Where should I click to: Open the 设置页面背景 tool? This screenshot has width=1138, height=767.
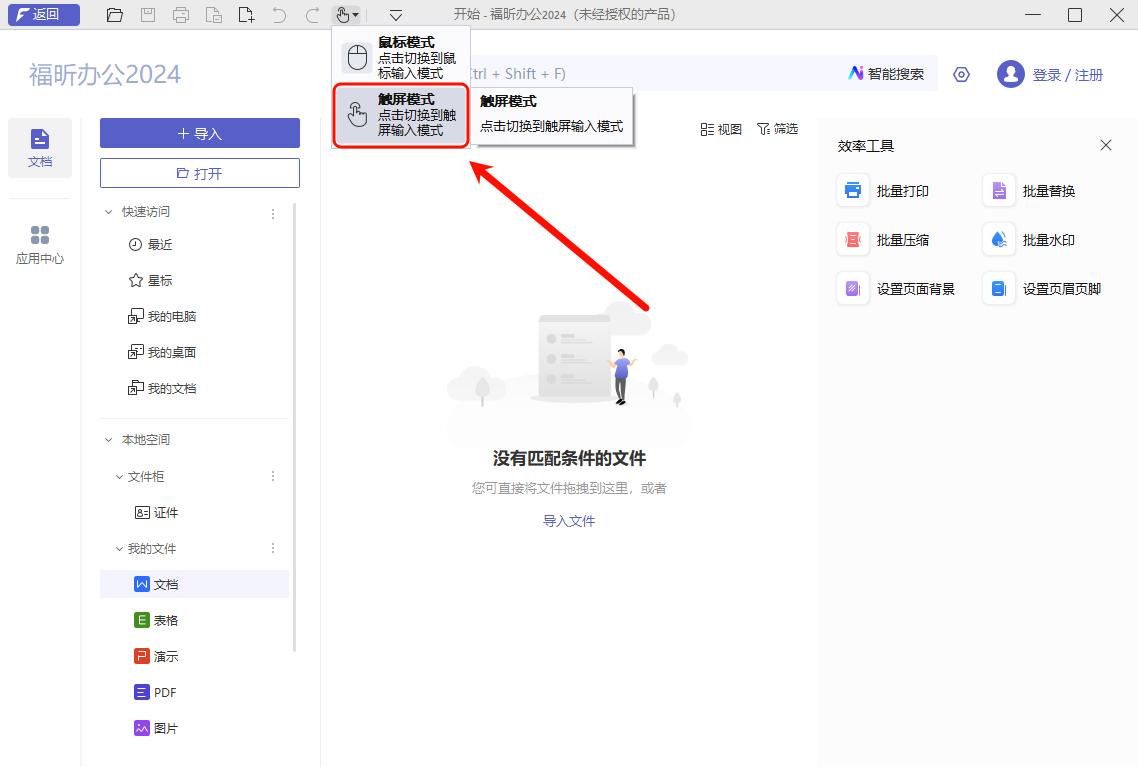pyautogui.click(x=896, y=289)
